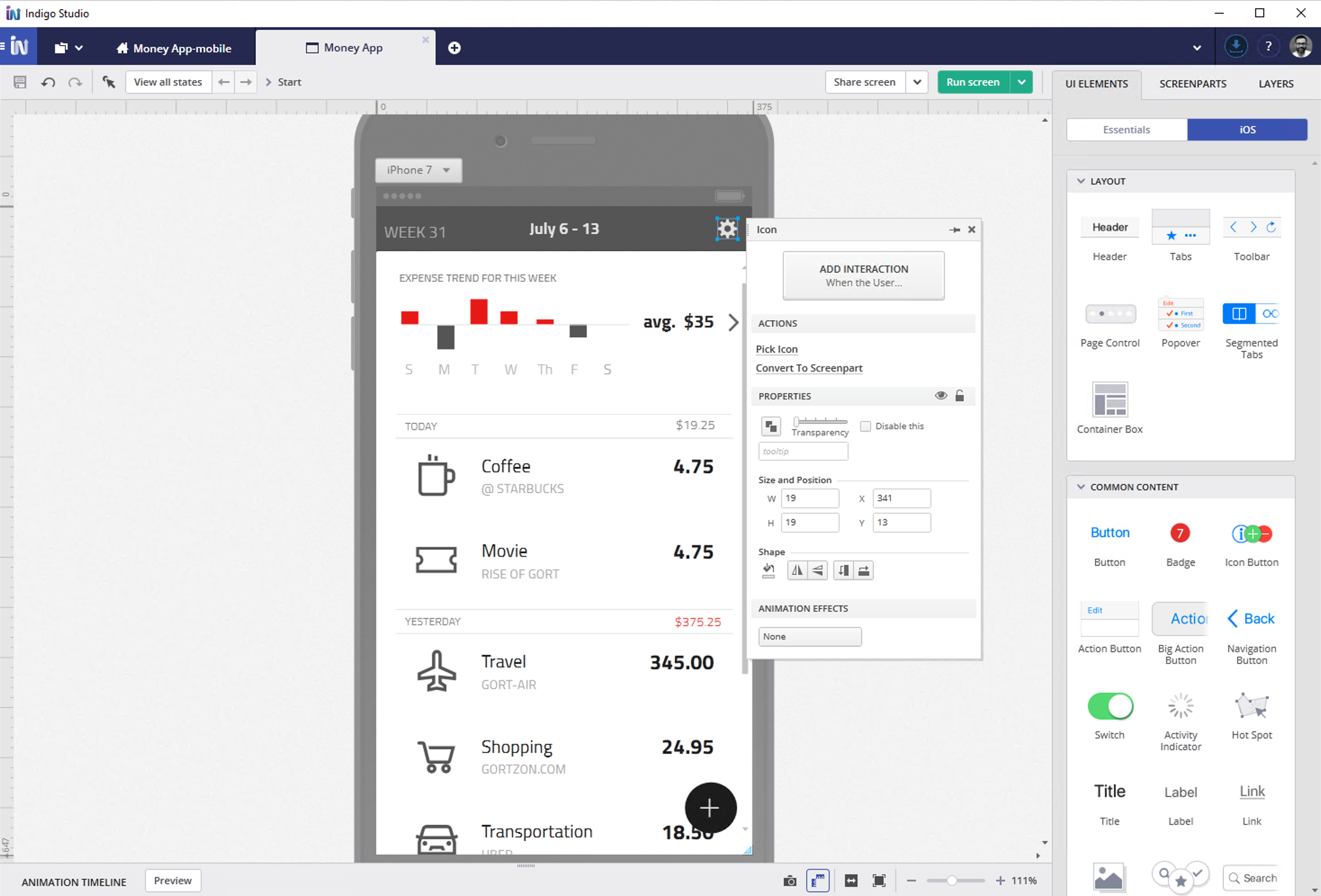The width and height of the screenshot is (1321, 896).
Task: Select the interaction pointer tool
Action: pos(108,82)
